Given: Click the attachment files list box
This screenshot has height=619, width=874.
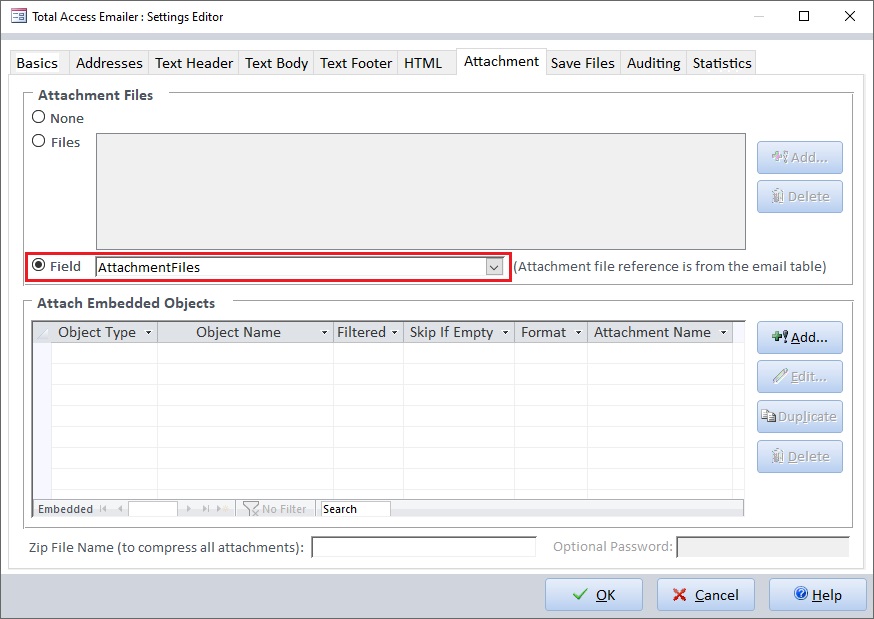Looking at the screenshot, I should (x=421, y=191).
